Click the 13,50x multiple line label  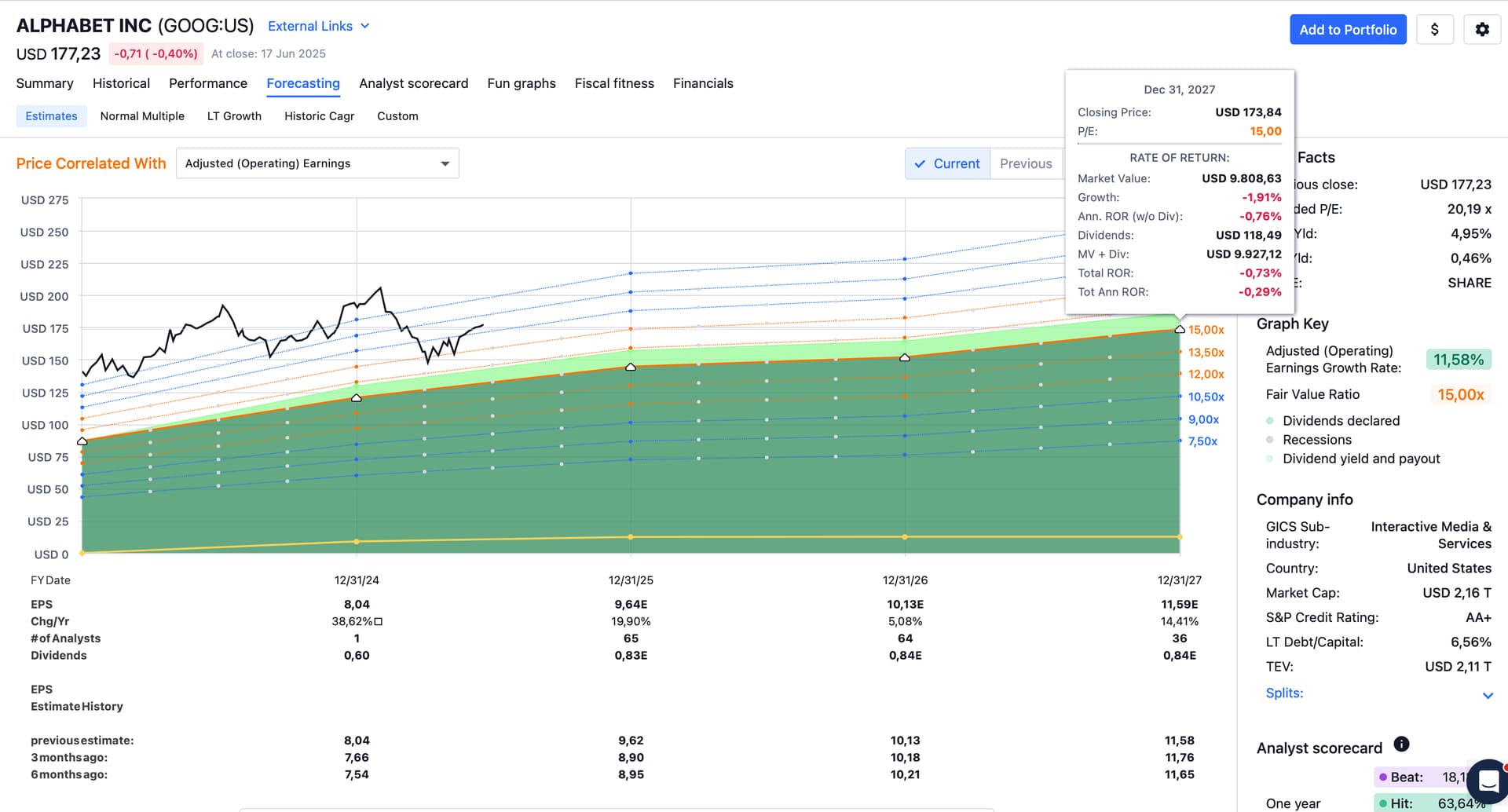(1206, 353)
